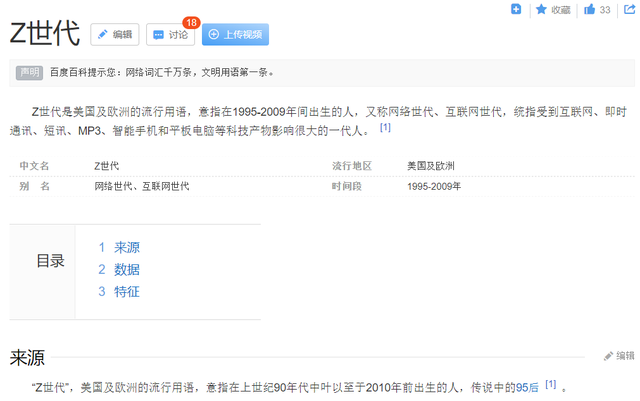640x401 pixels.
Task: Click the 来源 section heading
Action: pyautogui.click(x=27, y=357)
